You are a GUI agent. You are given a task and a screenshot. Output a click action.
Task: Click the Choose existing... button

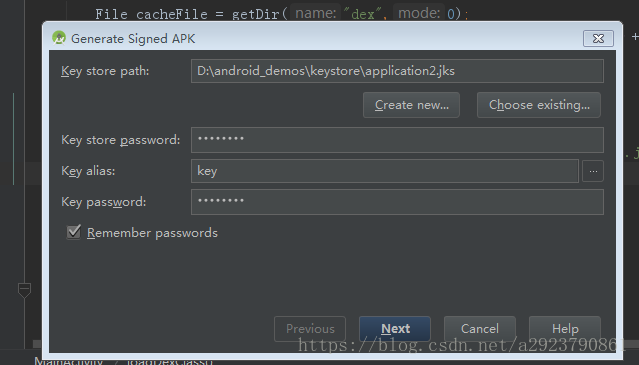(x=539, y=105)
